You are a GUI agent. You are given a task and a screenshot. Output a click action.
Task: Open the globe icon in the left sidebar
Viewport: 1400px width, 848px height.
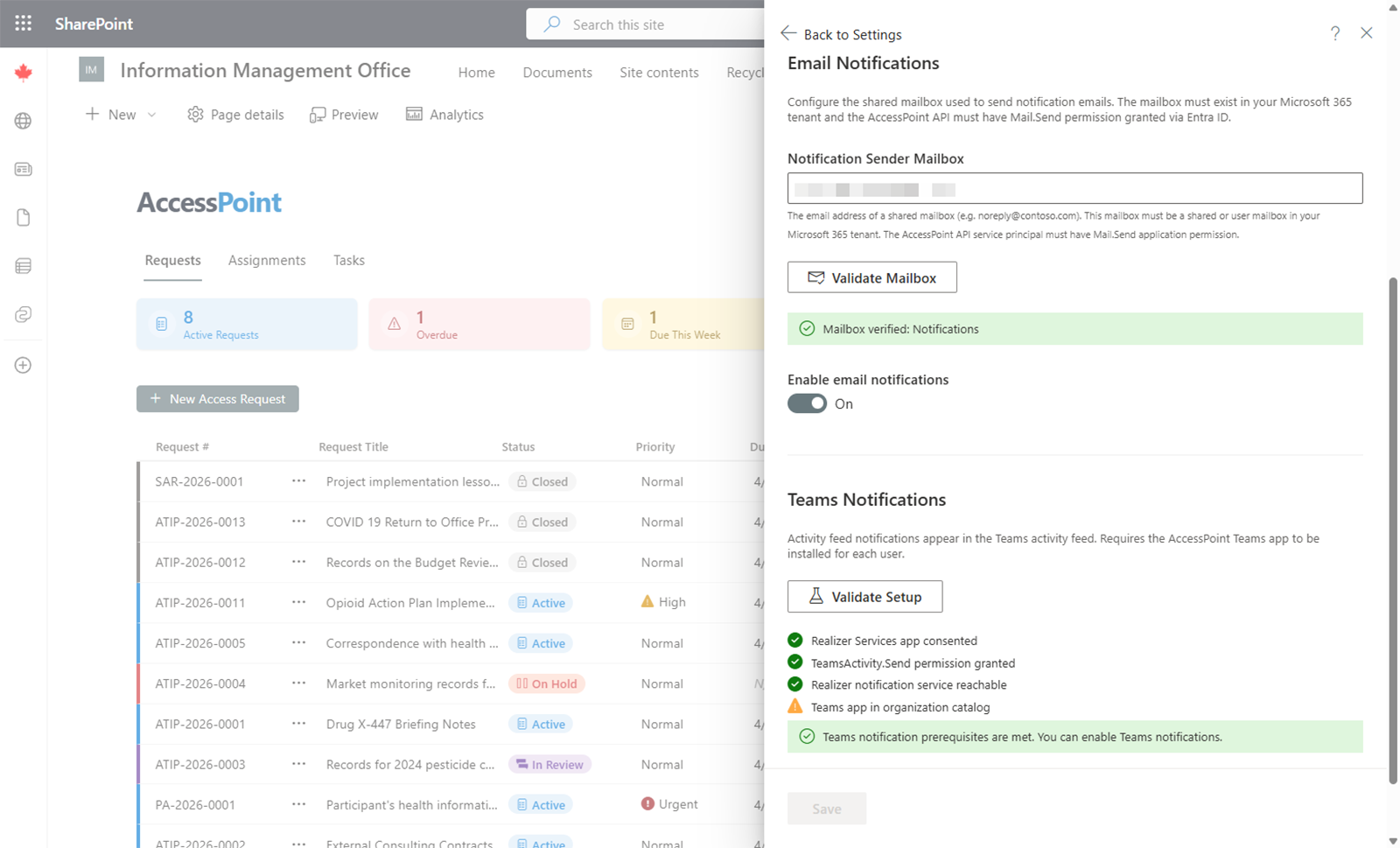pyautogui.click(x=23, y=121)
